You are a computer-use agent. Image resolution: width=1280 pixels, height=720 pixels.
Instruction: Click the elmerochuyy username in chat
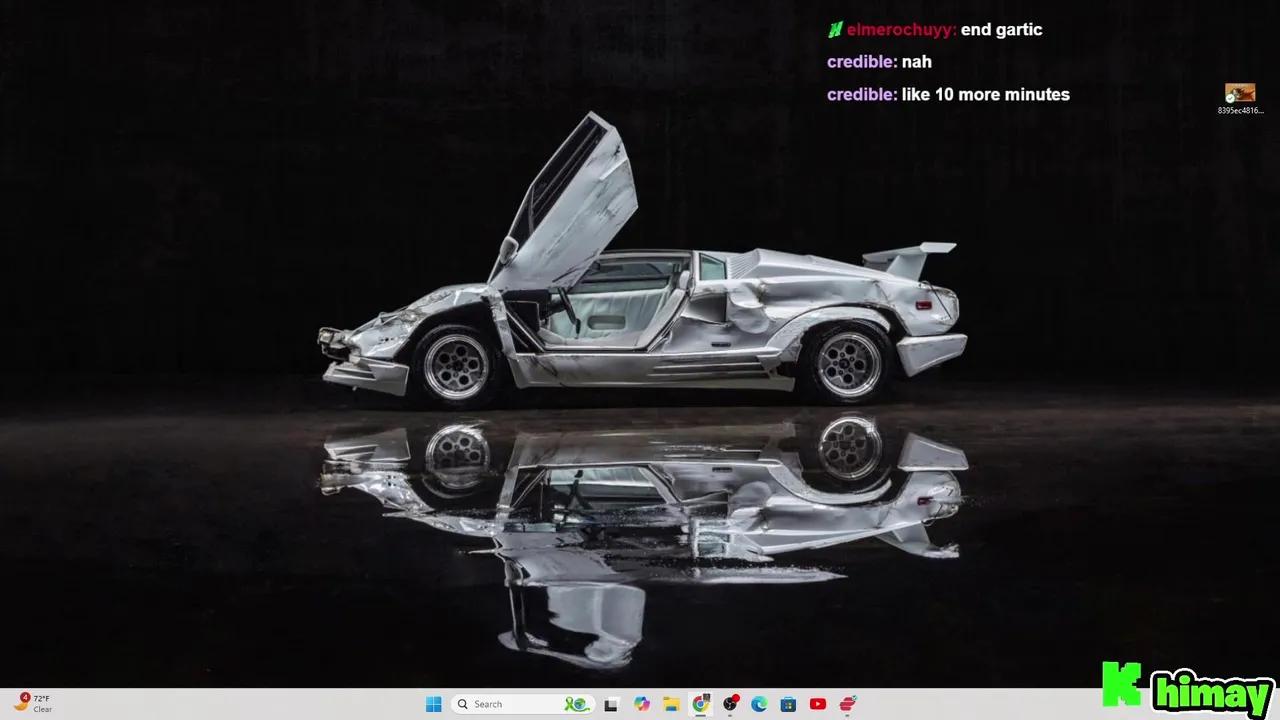pos(900,30)
